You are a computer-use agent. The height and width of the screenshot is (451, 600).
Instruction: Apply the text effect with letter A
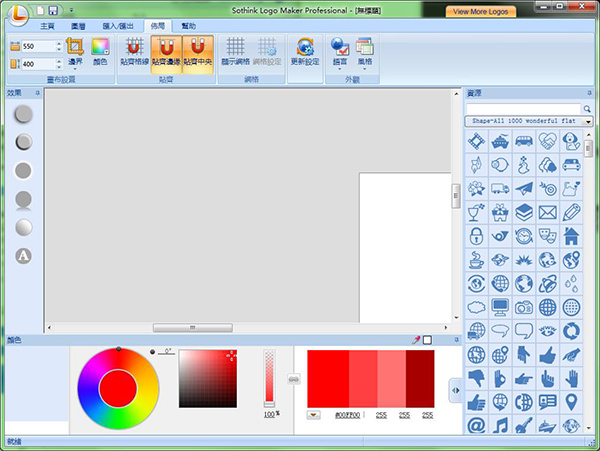(23, 256)
